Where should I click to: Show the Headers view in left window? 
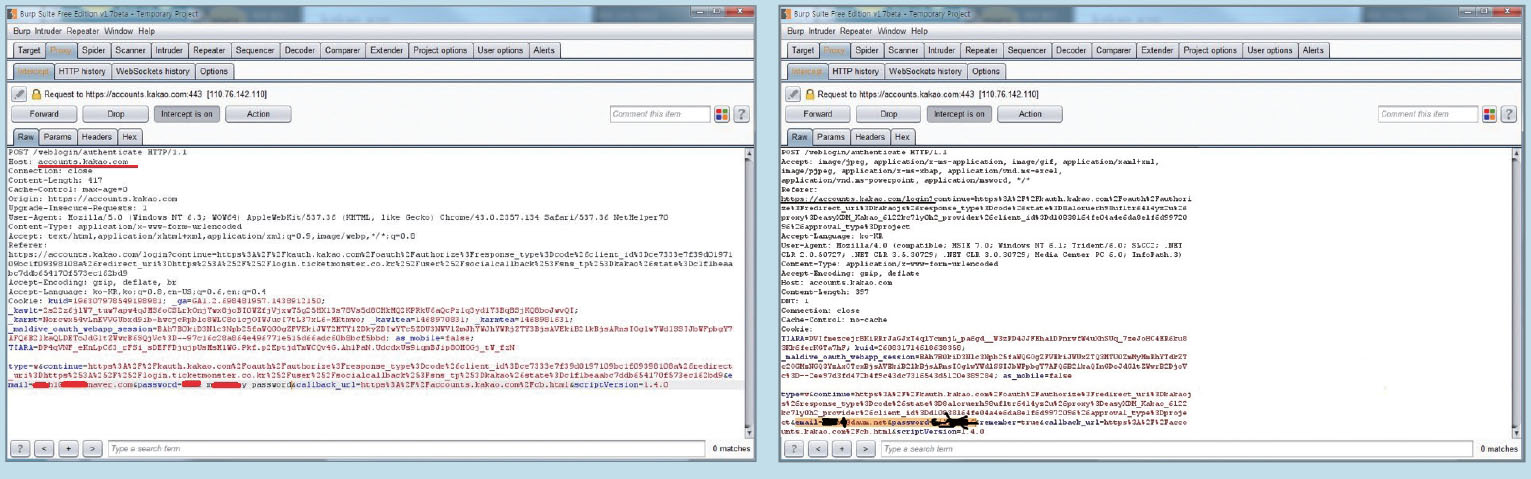pyautogui.click(x=97, y=137)
